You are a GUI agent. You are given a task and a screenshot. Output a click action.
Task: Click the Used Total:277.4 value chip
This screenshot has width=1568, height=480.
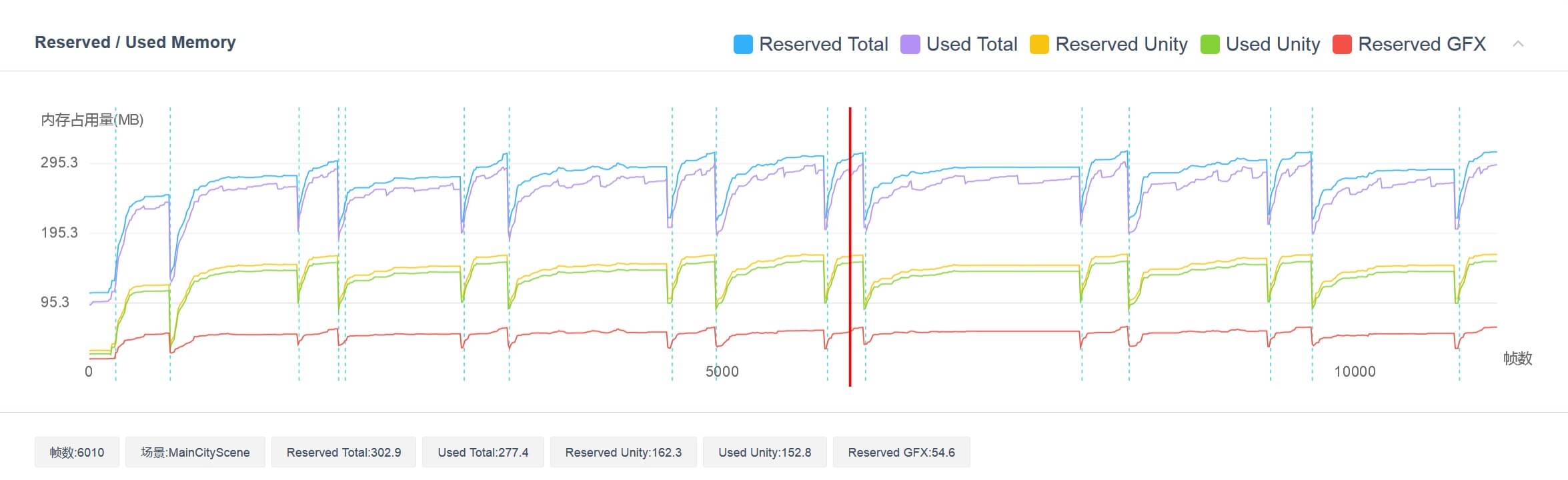click(483, 453)
